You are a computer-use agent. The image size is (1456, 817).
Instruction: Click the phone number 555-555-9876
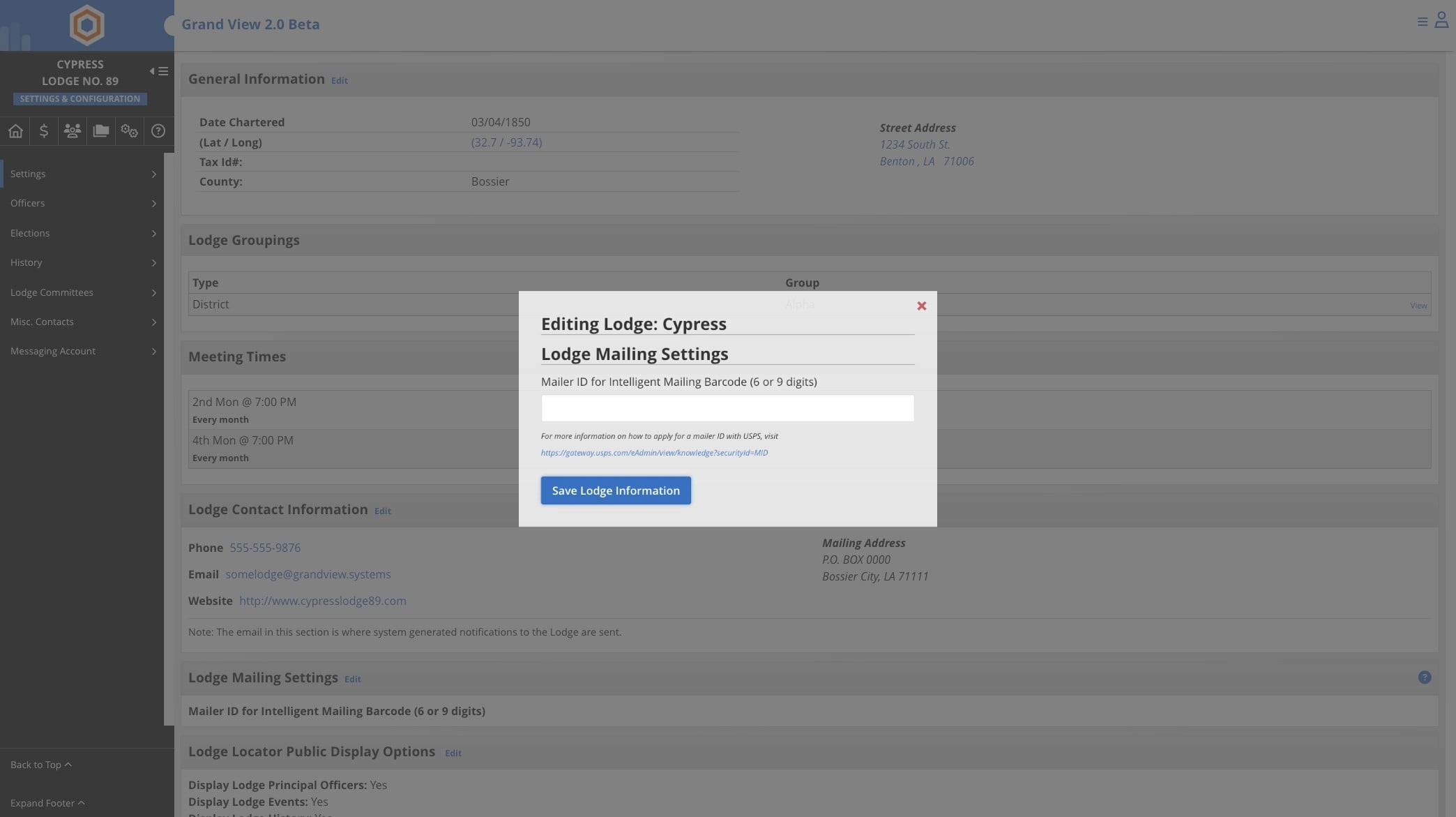(x=265, y=548)
